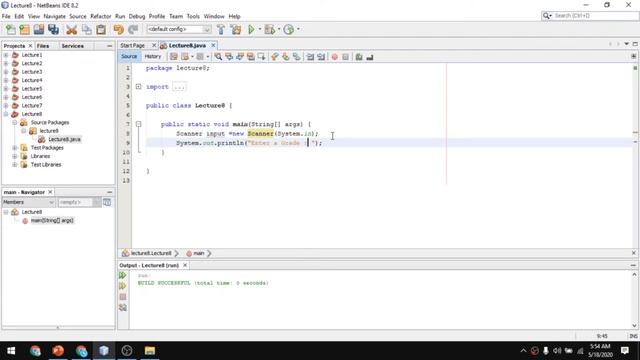Collapse the main method code fold
640x360 pixels.
coord(138,124)
